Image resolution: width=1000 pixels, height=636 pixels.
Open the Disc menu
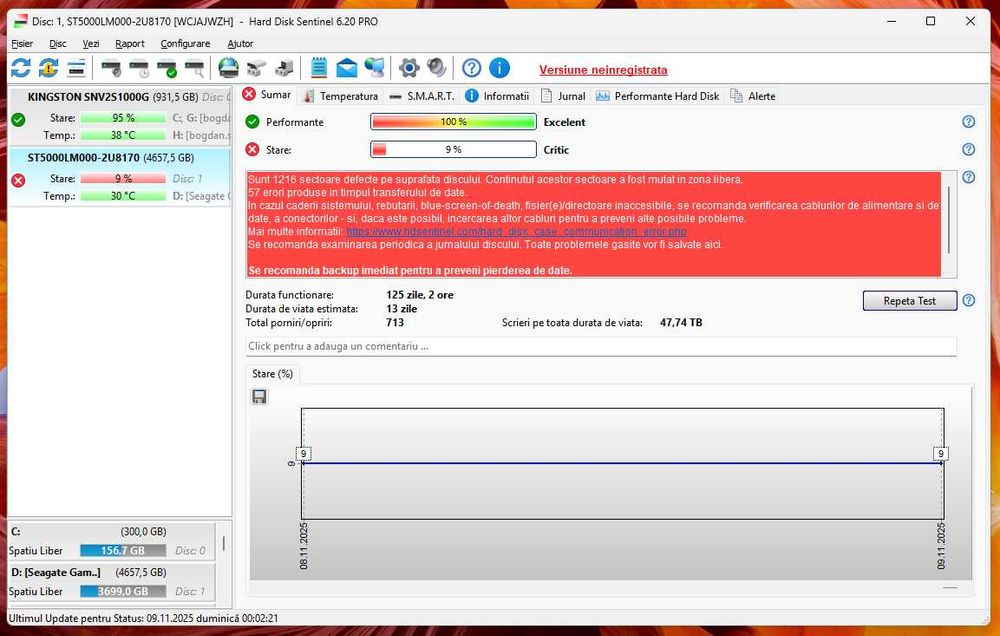click(x=58, y=43)
